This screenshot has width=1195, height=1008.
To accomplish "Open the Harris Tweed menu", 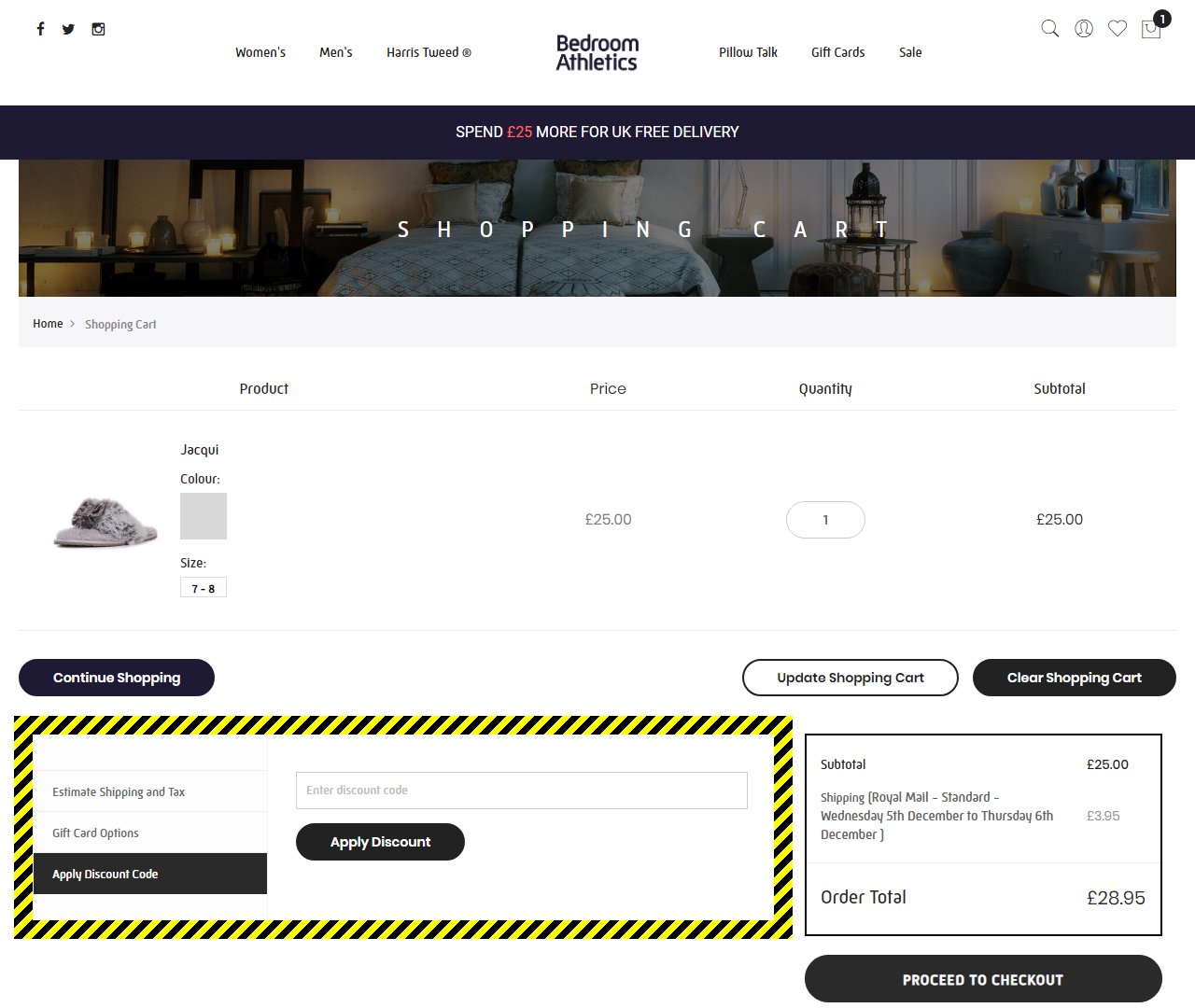I will click(x=429, y=52).
